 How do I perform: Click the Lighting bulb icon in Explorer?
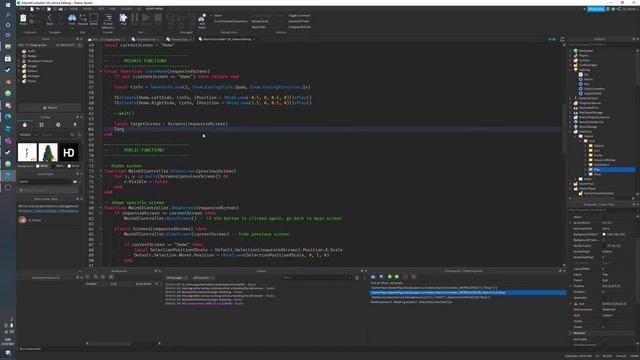pyautogui.click(x=576, y=70)
